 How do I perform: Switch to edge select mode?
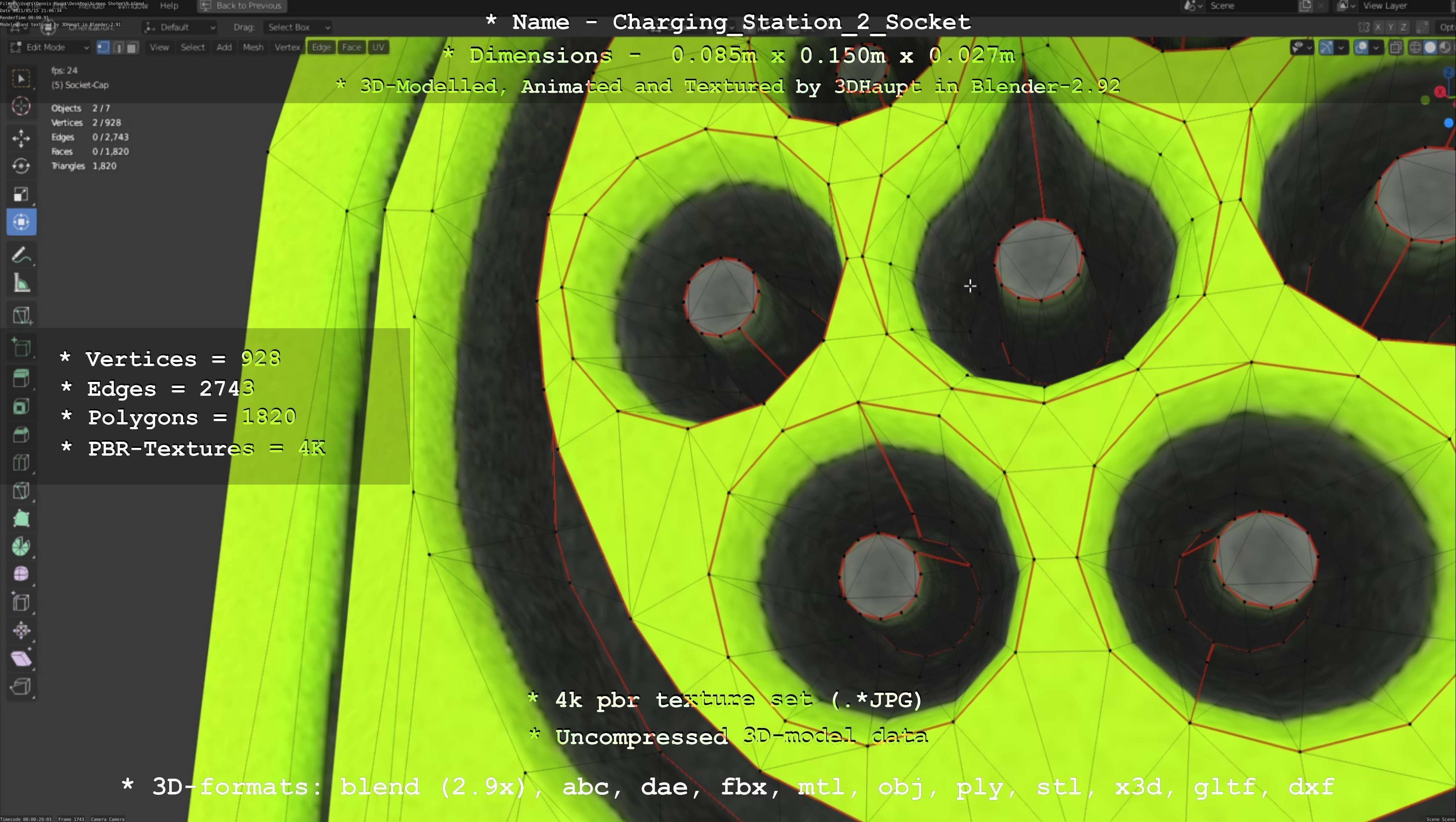(118, 47)
